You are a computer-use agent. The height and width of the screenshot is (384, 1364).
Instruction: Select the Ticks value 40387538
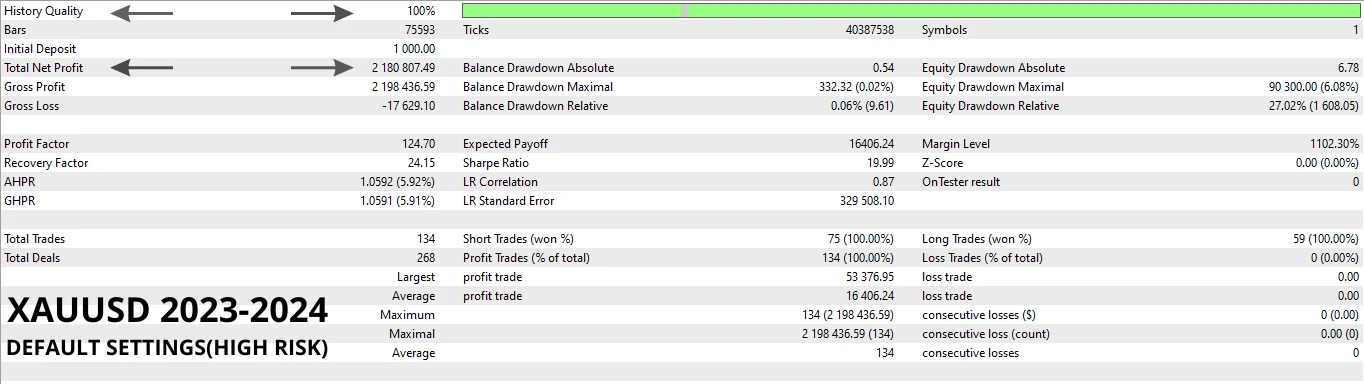pyautogui.click(x=870, y=30)
